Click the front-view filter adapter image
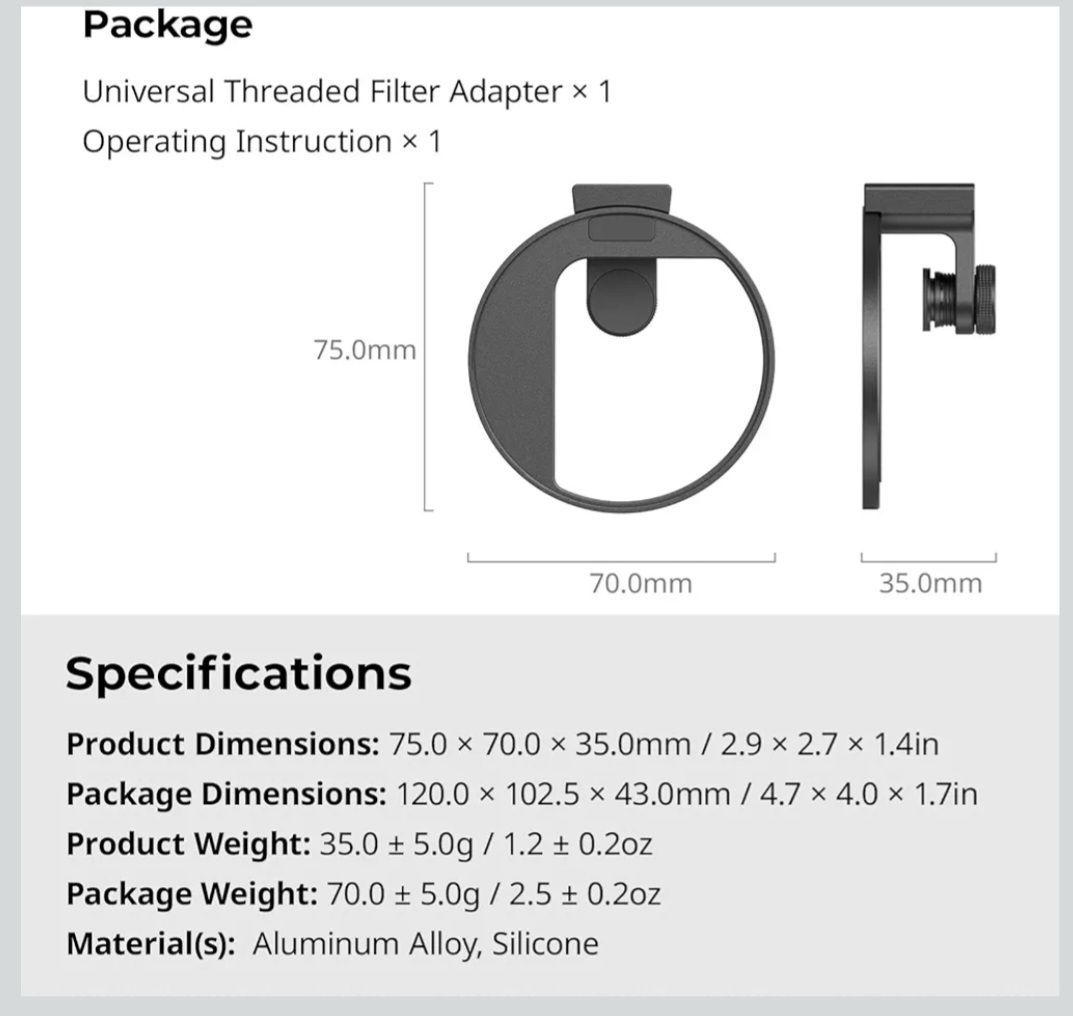This screenshot has height=1016, width=1073. [621, 348]
